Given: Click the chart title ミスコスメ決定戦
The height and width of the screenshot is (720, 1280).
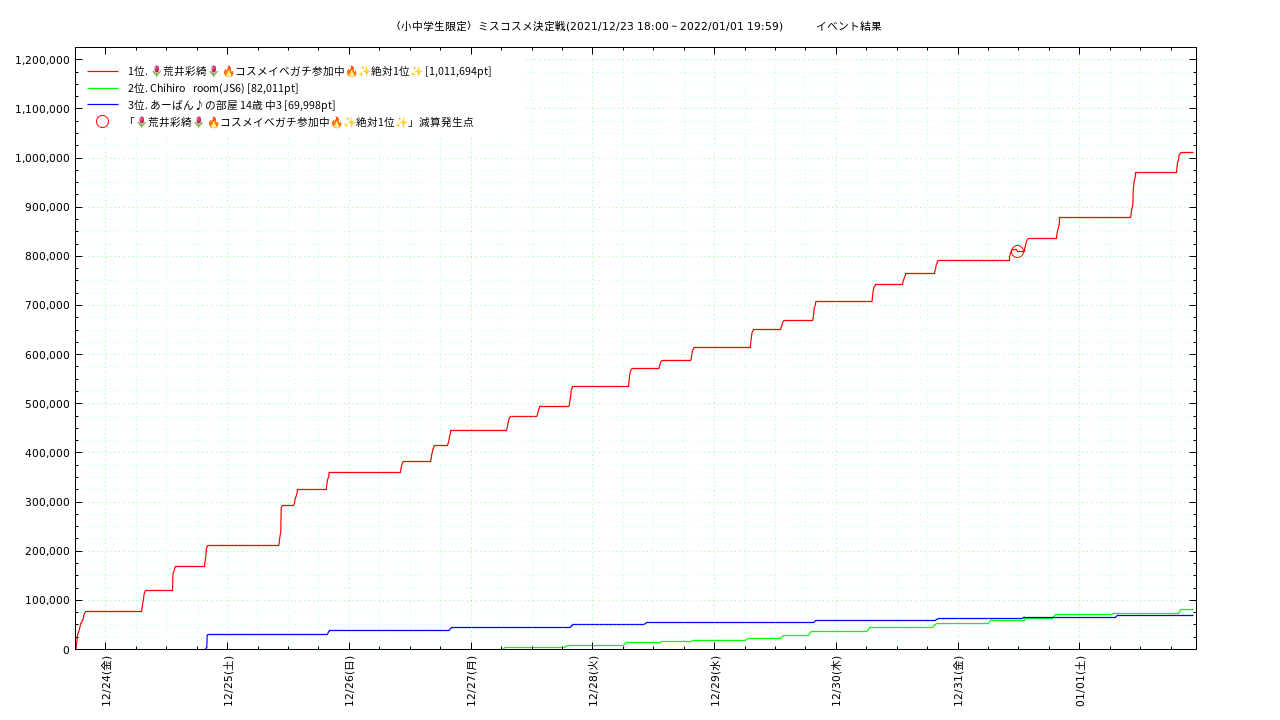Looking at the screenshot, I should tap(589, 26).
